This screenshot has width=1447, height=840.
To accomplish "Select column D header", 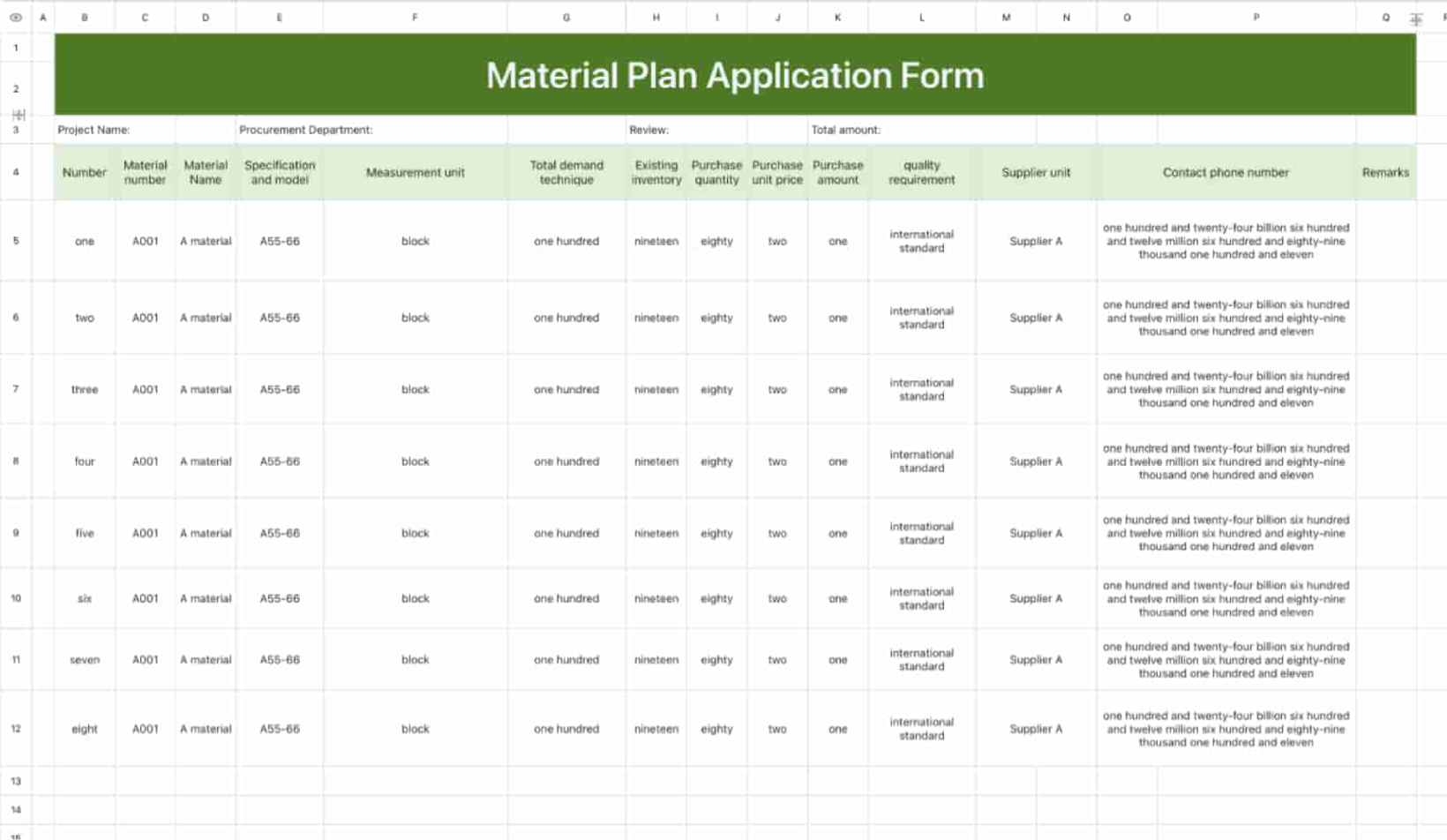I will point(206,18).
